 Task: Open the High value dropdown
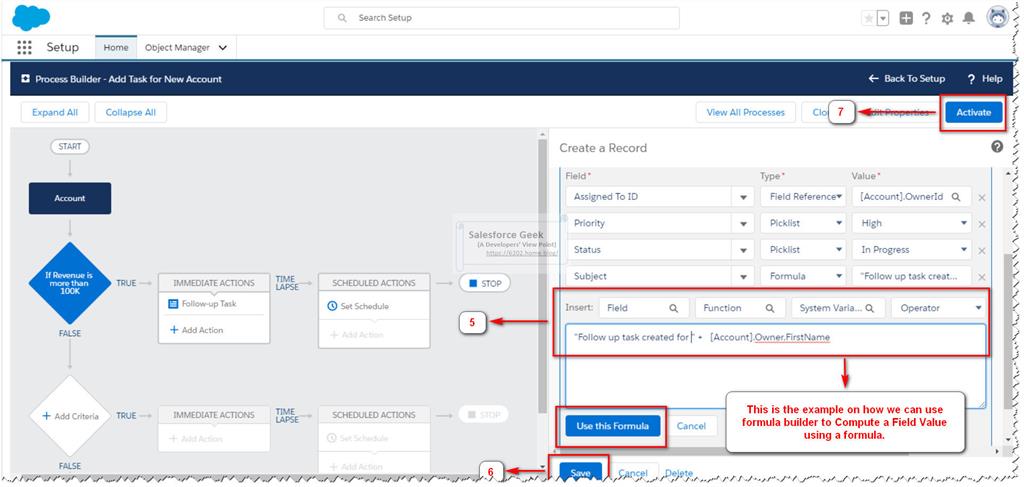(912, 223)
